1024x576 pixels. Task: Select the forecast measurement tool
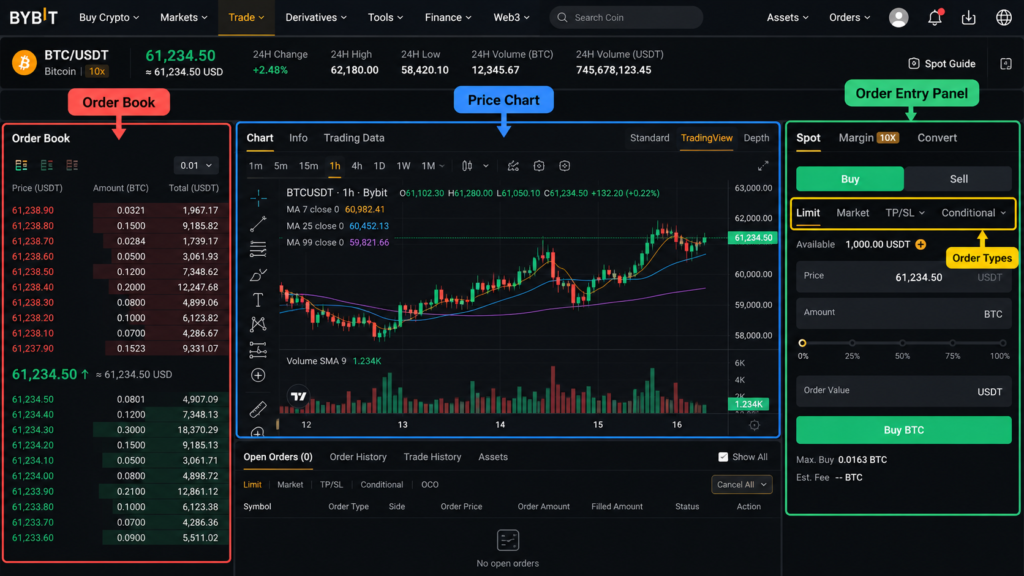pos(258,350)
